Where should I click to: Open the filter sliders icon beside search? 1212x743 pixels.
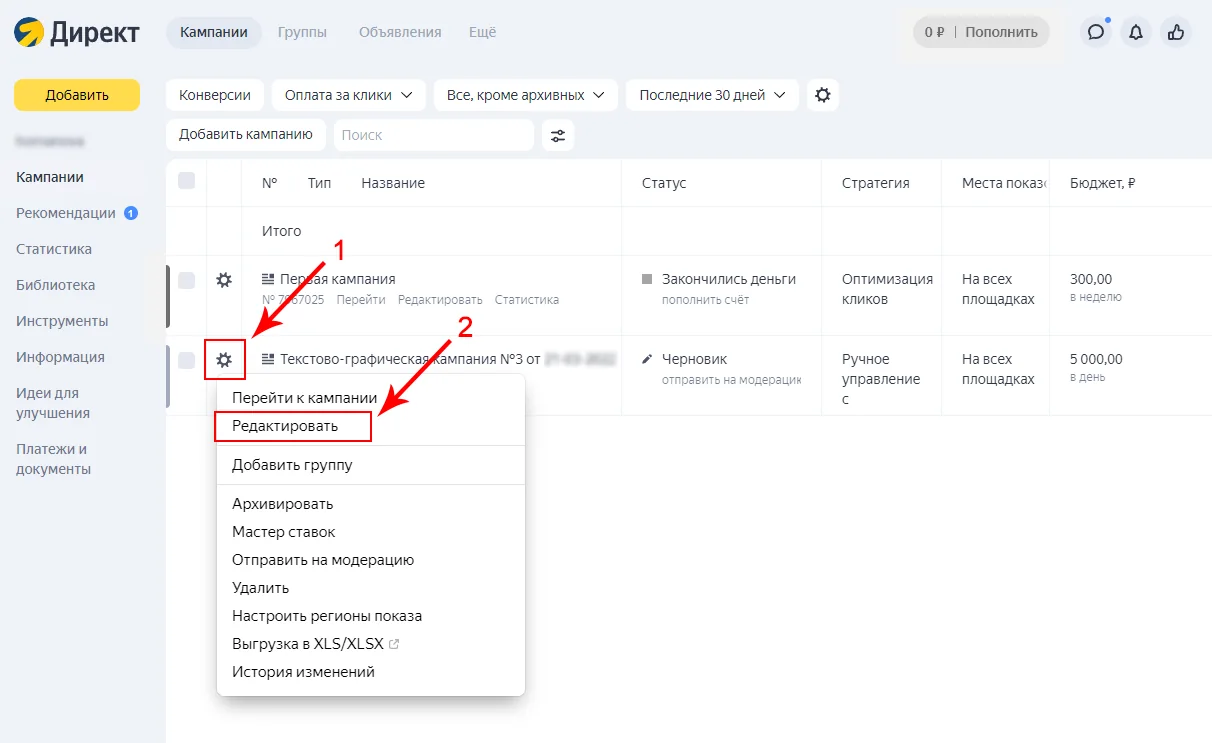click(x=558, y=135)
